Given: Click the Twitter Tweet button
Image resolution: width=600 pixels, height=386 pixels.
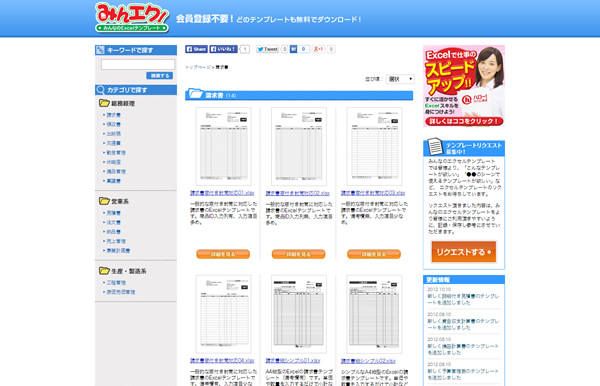Looking at the screenshot, I should [267, 49].
